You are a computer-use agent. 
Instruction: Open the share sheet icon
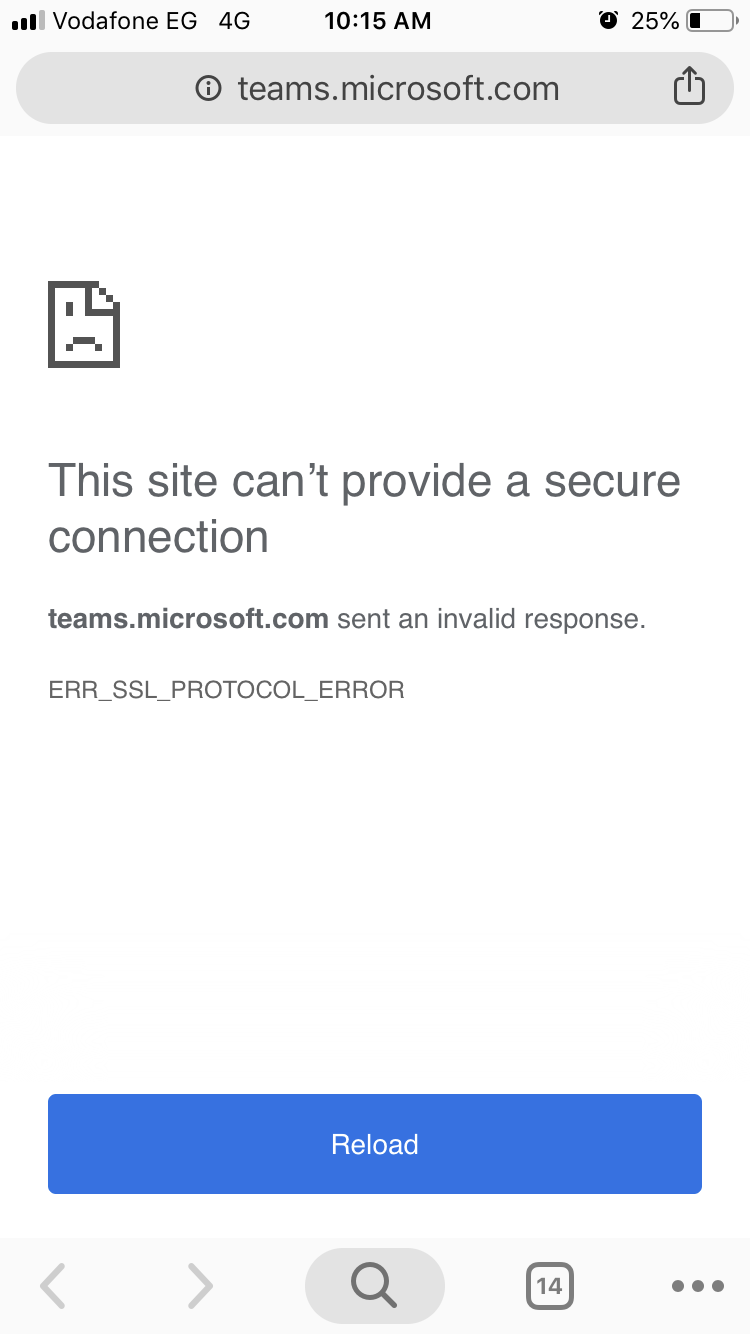coord(689,86)
